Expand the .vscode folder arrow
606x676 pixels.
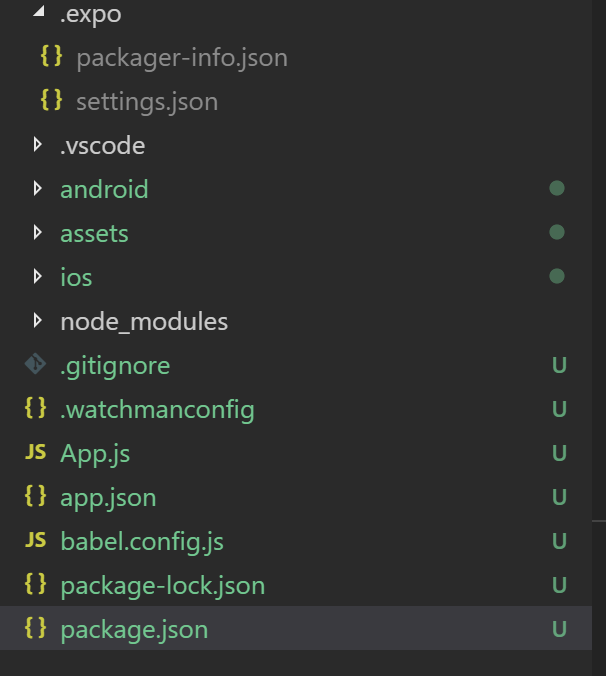(x=37, y=144)
